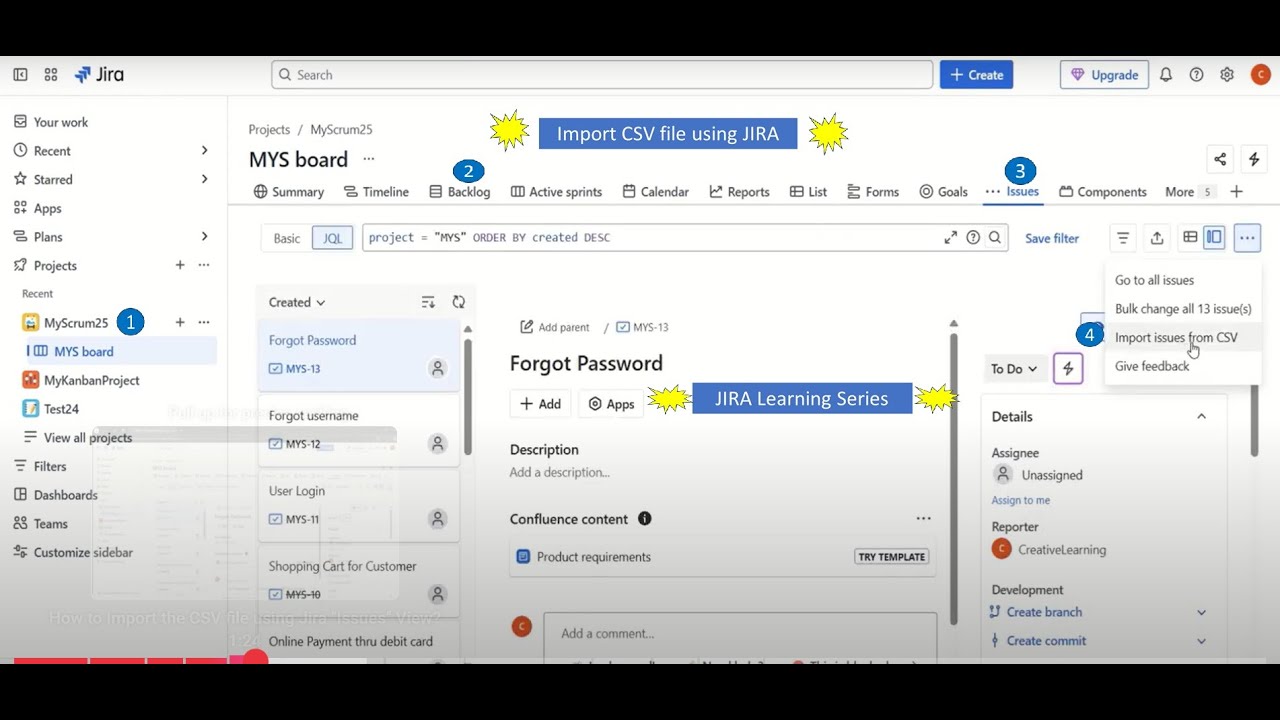Open MyScrum25 project more options ellipsis
Image resolution: width=1280 pixels, height=720 pixels.
tap(204, 323)
